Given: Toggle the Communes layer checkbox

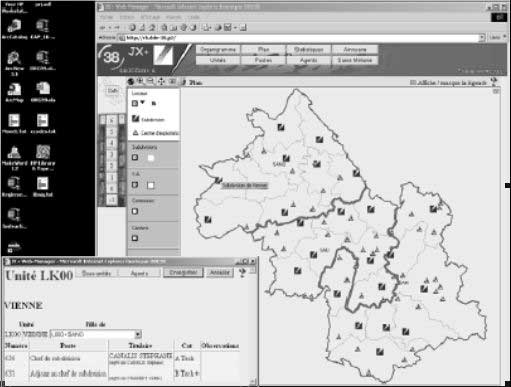Looking at the screenshot, I should coord(135,211).
